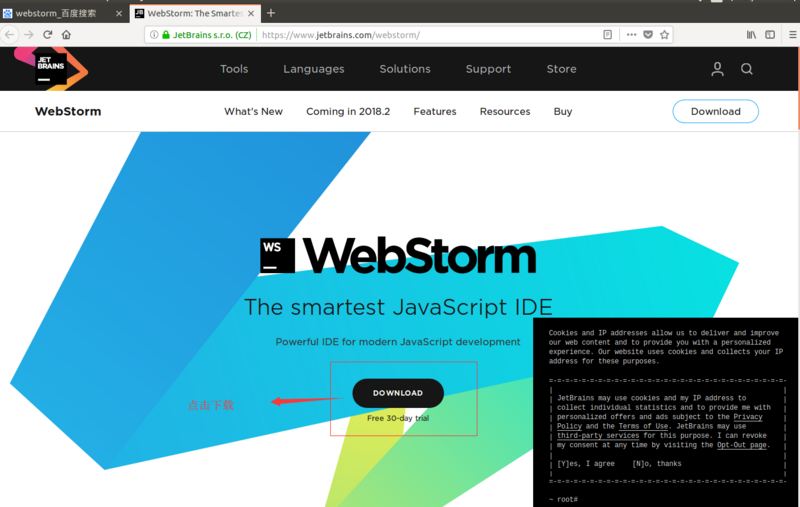Viewport: 800px width, 507px height.
Task: Click the green padlock security icon
Action: [x=166, y=35]
